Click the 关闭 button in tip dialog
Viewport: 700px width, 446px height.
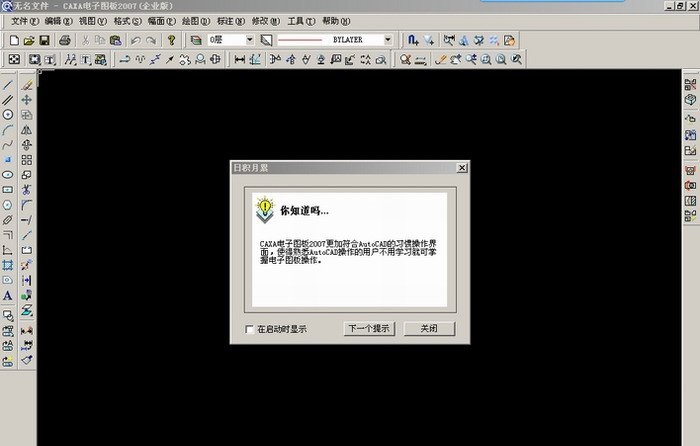pos(429,329)
